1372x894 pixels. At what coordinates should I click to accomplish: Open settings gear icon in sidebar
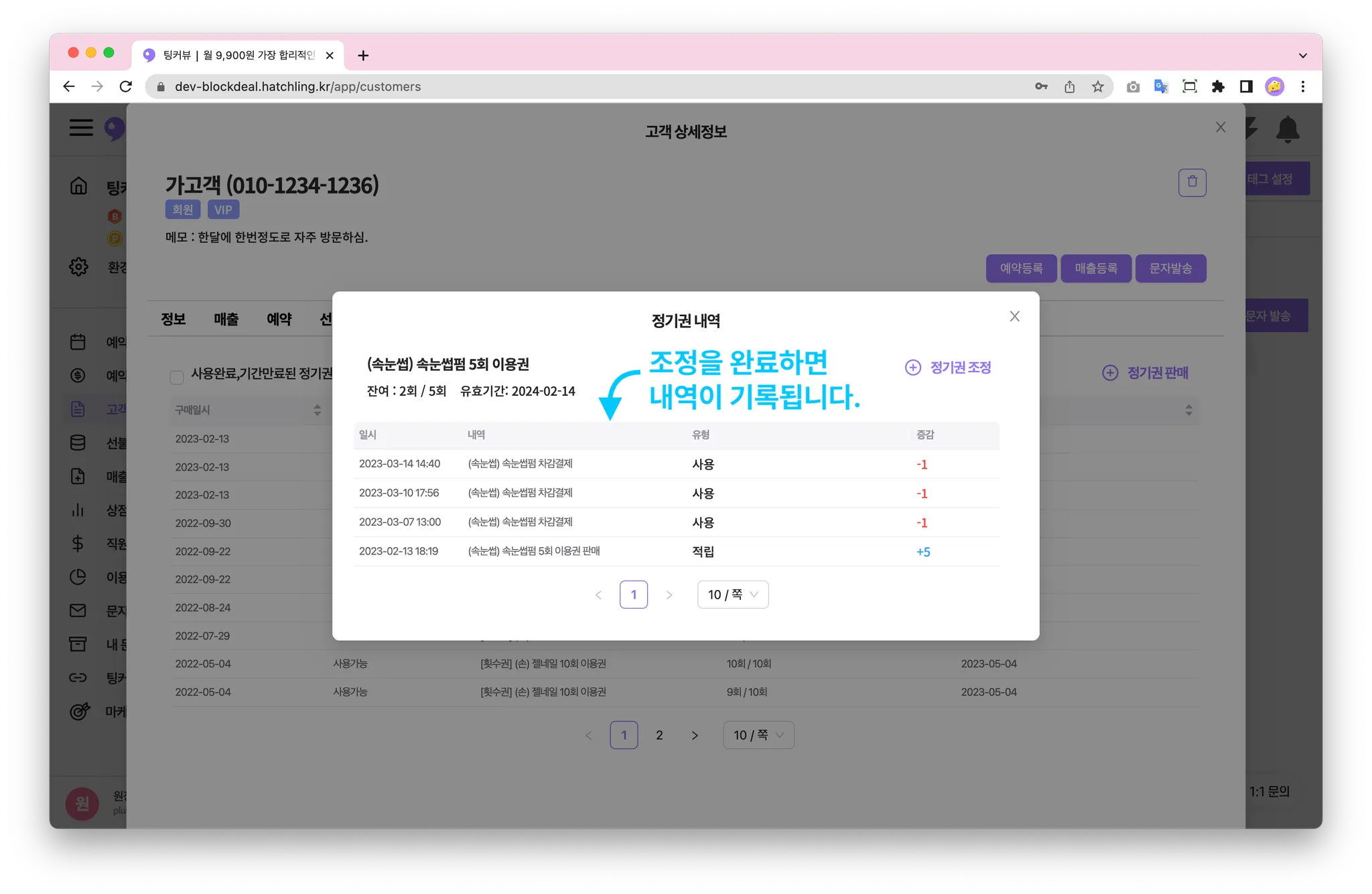point(78,267)
